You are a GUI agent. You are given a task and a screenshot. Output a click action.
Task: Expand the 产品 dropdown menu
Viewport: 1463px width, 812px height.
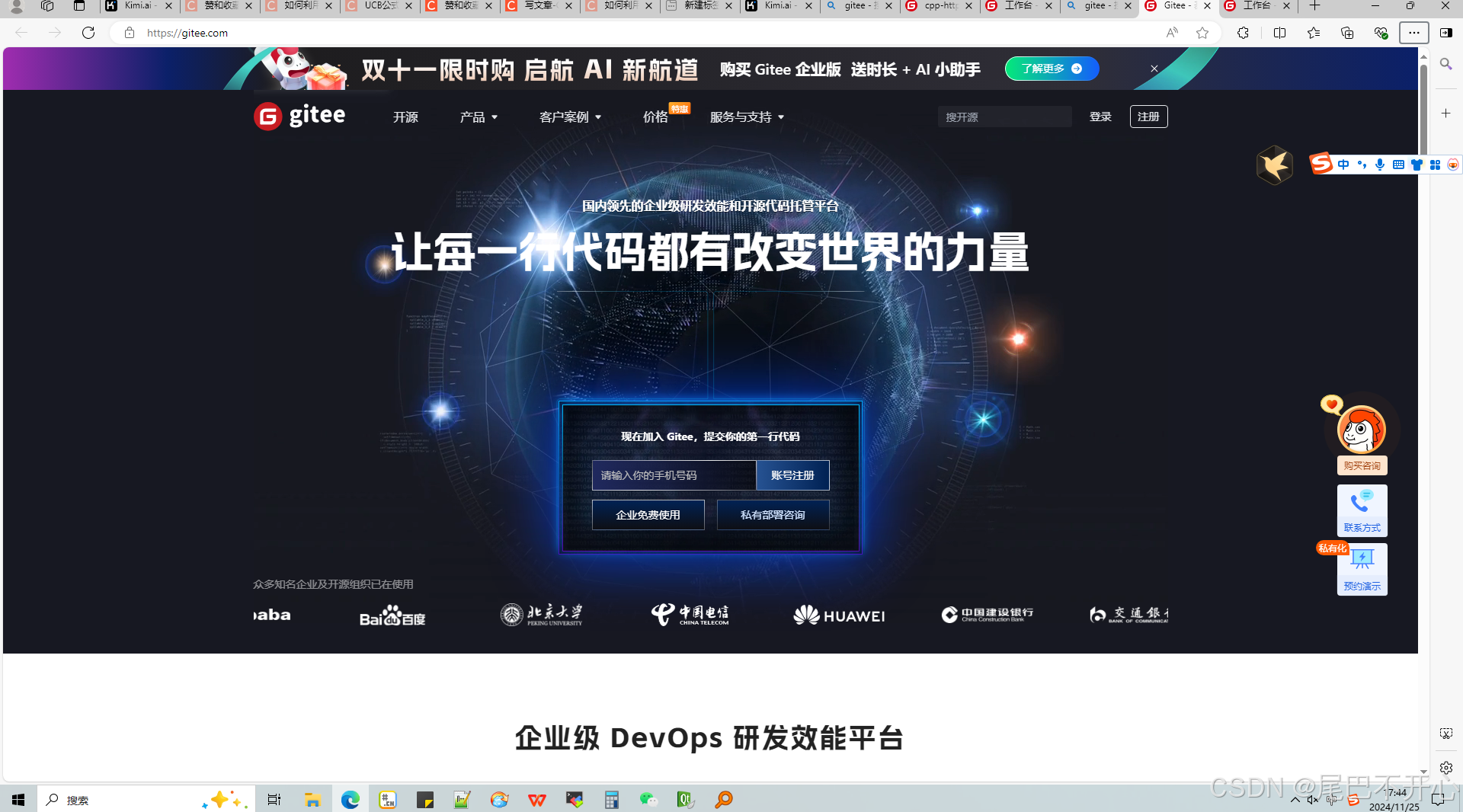click(479, 117)
